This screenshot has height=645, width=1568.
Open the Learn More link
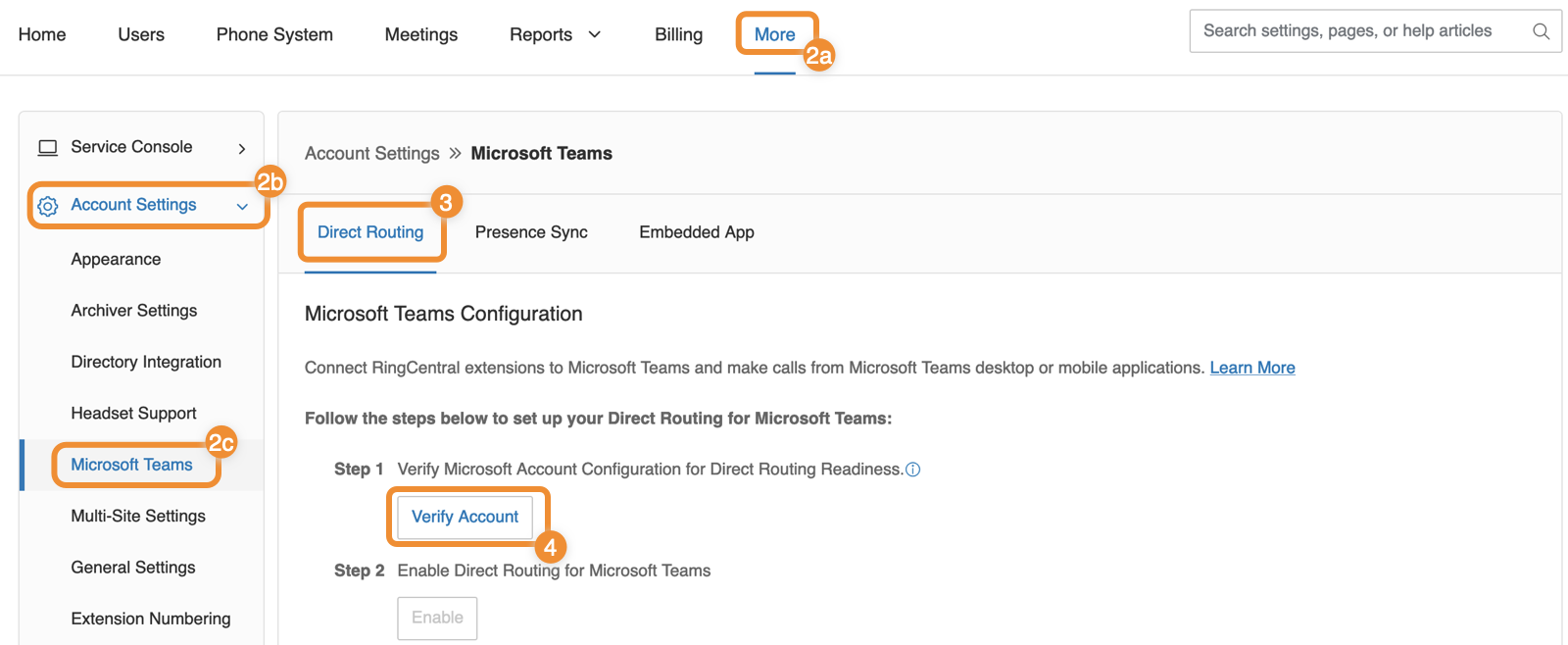coord(1252,368)
